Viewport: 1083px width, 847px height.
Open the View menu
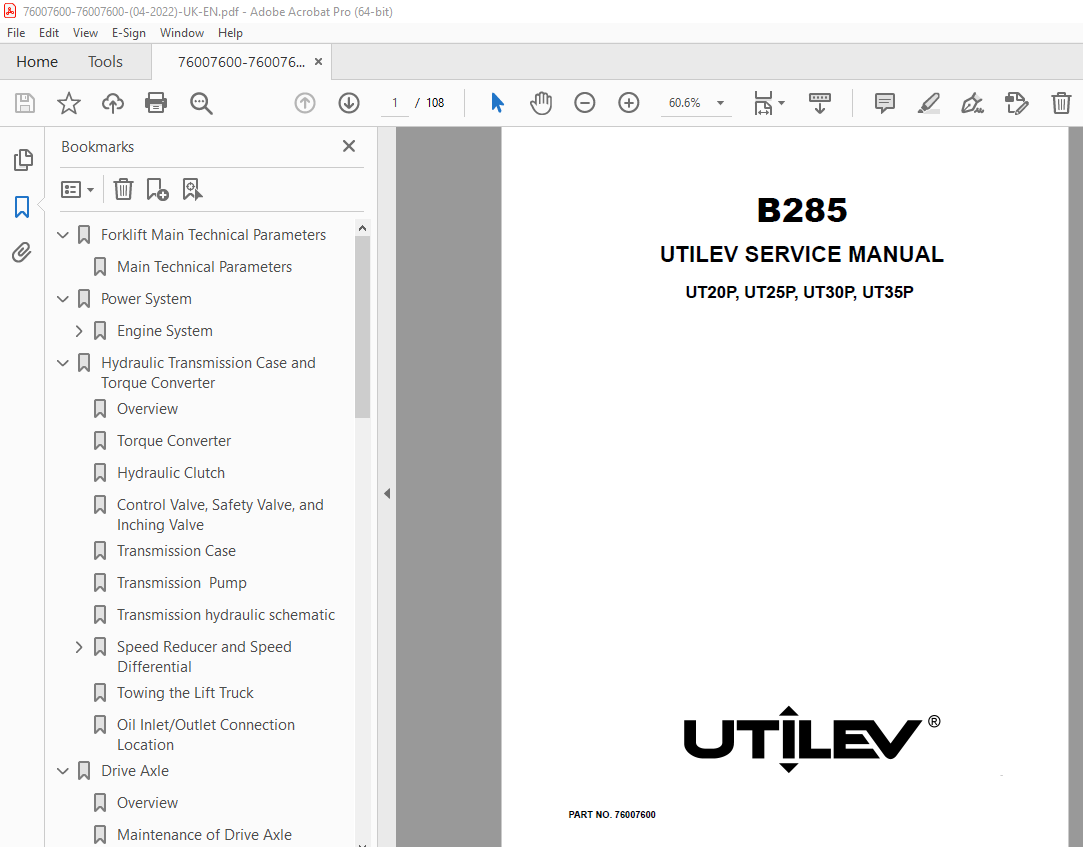point(85,32)
